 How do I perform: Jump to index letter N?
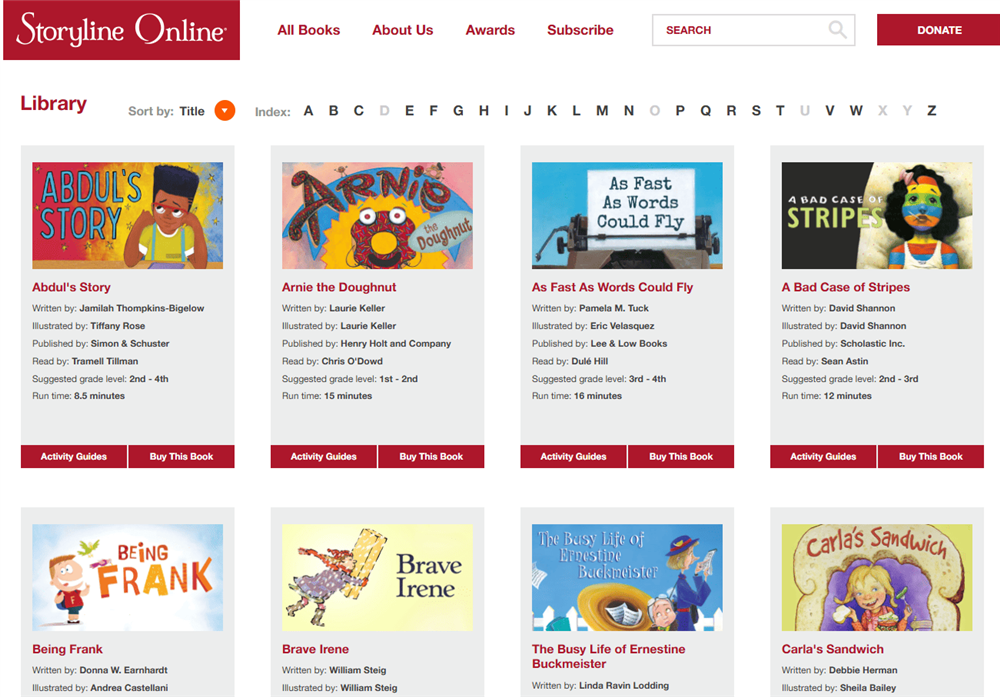[x=629, y=111]
